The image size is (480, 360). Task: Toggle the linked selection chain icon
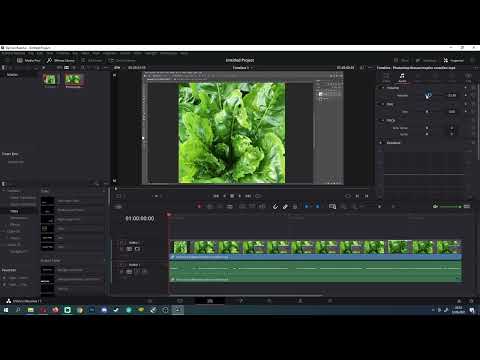coord(285,207)
